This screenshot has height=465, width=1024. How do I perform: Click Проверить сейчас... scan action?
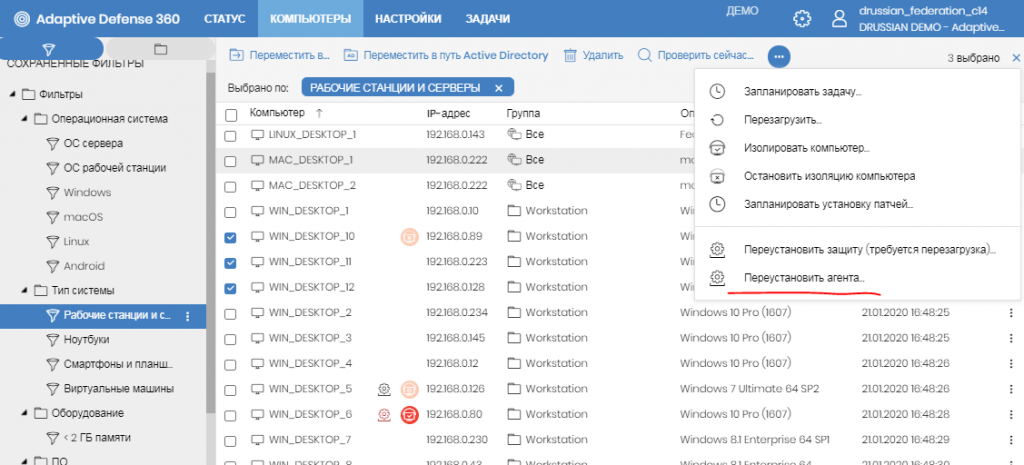(696, 56)
